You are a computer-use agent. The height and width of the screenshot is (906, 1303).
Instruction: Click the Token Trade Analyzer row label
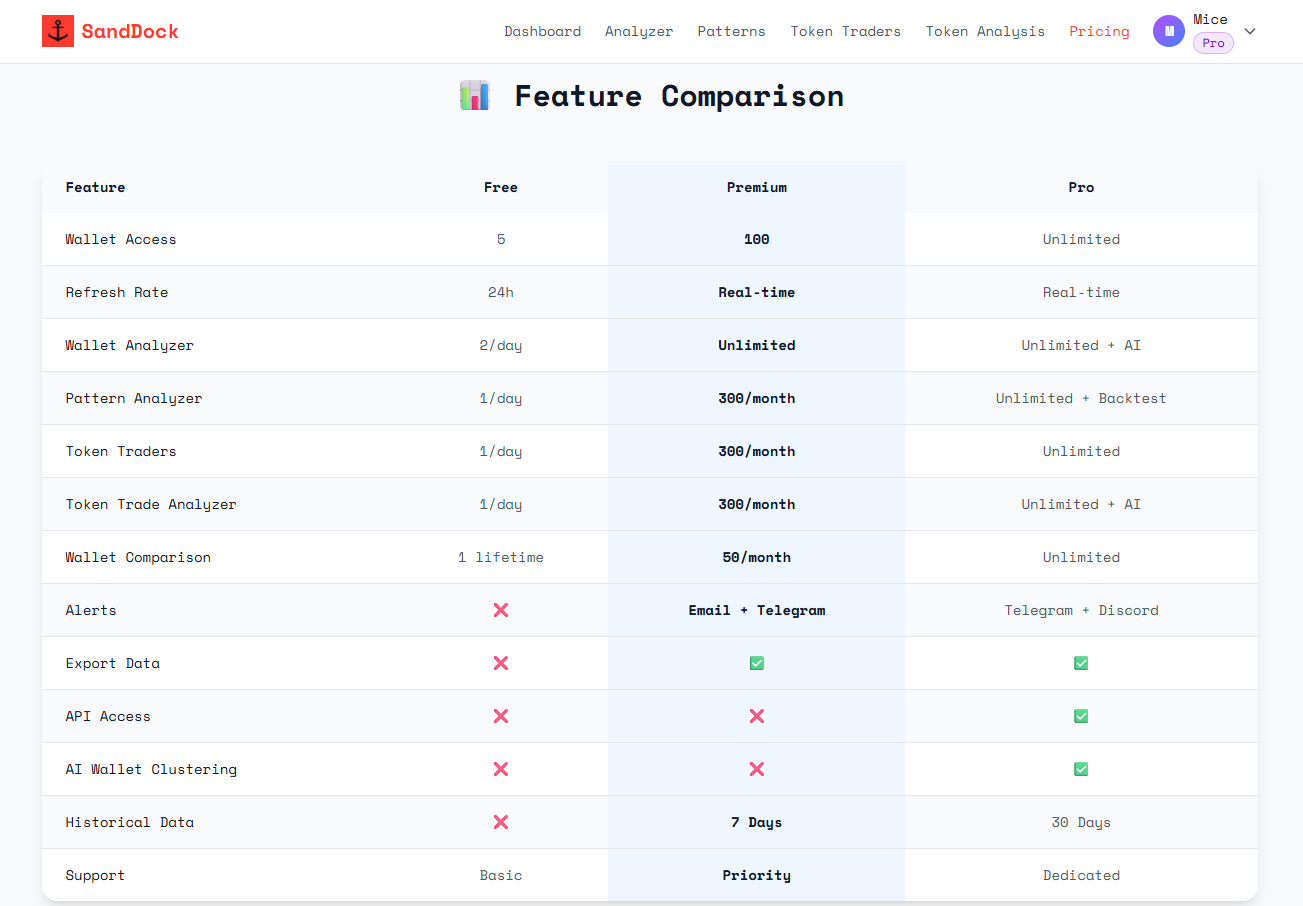click(151, 504)
